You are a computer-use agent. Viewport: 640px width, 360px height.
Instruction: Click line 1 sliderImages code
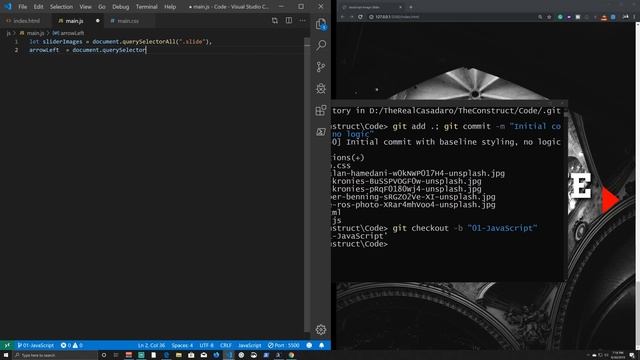point(120,42)
